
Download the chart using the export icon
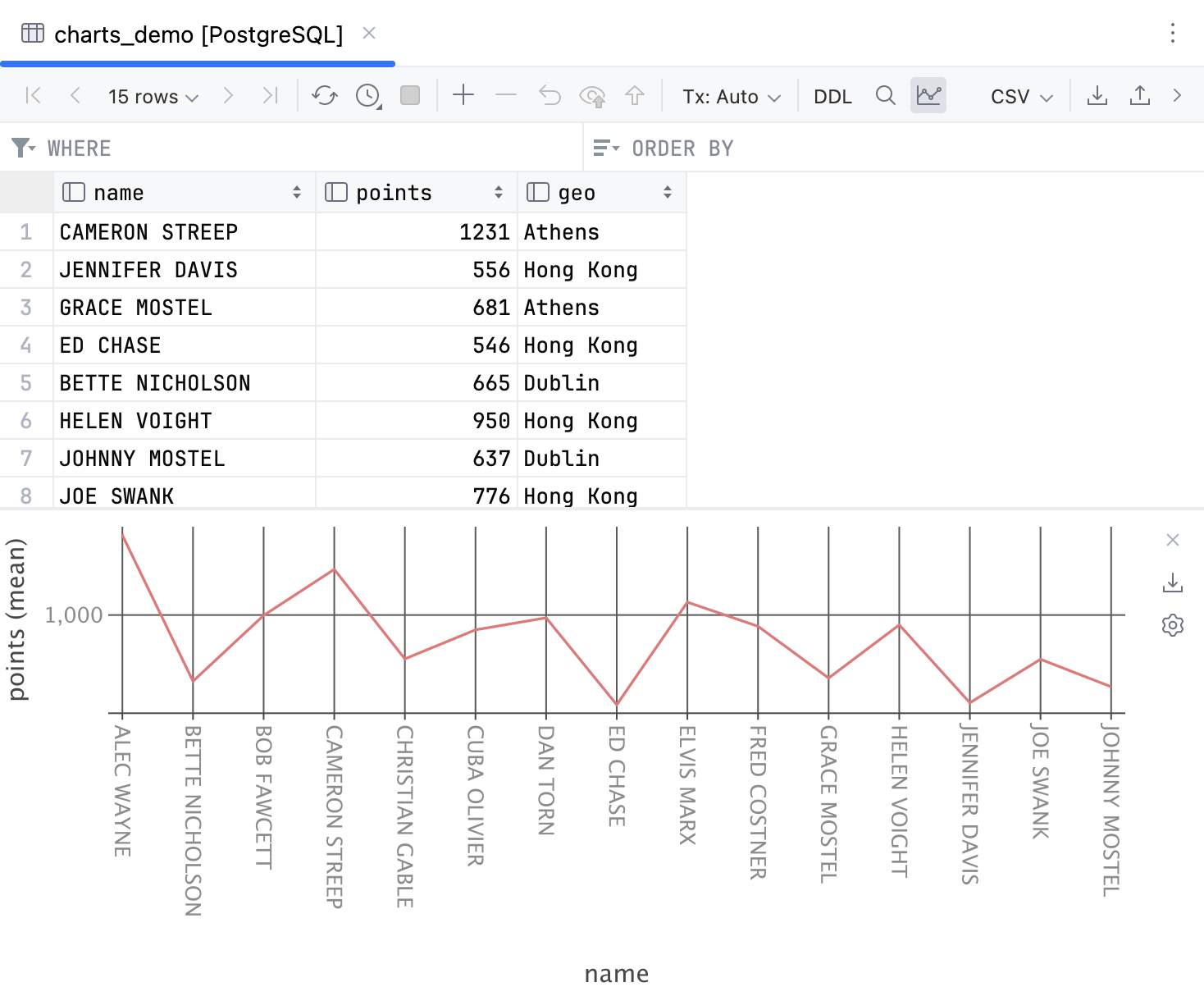1172,583
